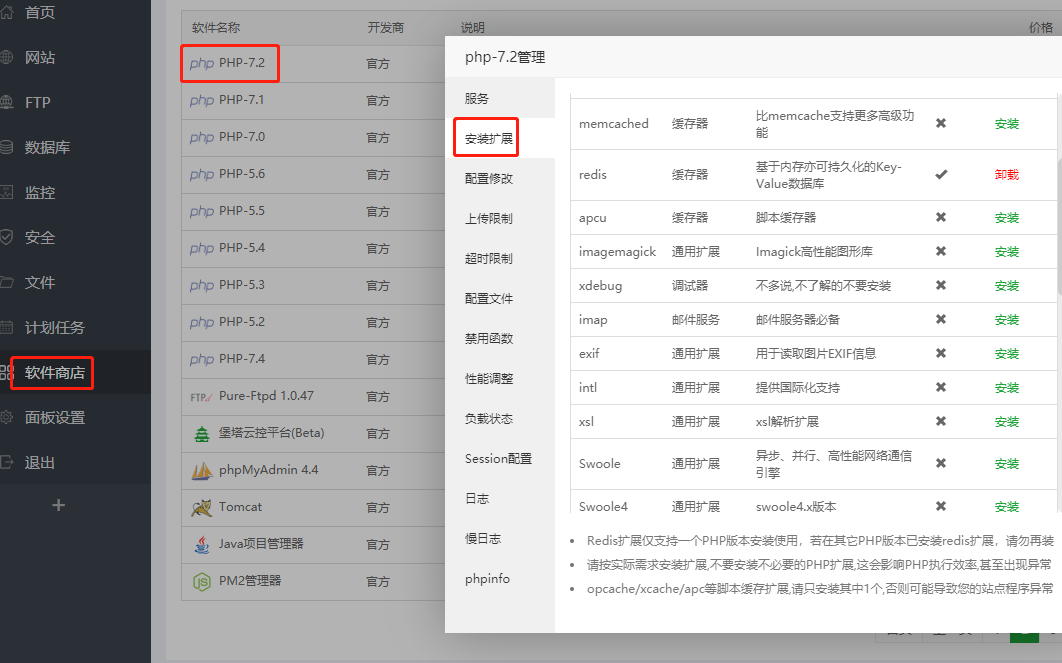Click phpMyAdmin 4.4 software name

268,470
